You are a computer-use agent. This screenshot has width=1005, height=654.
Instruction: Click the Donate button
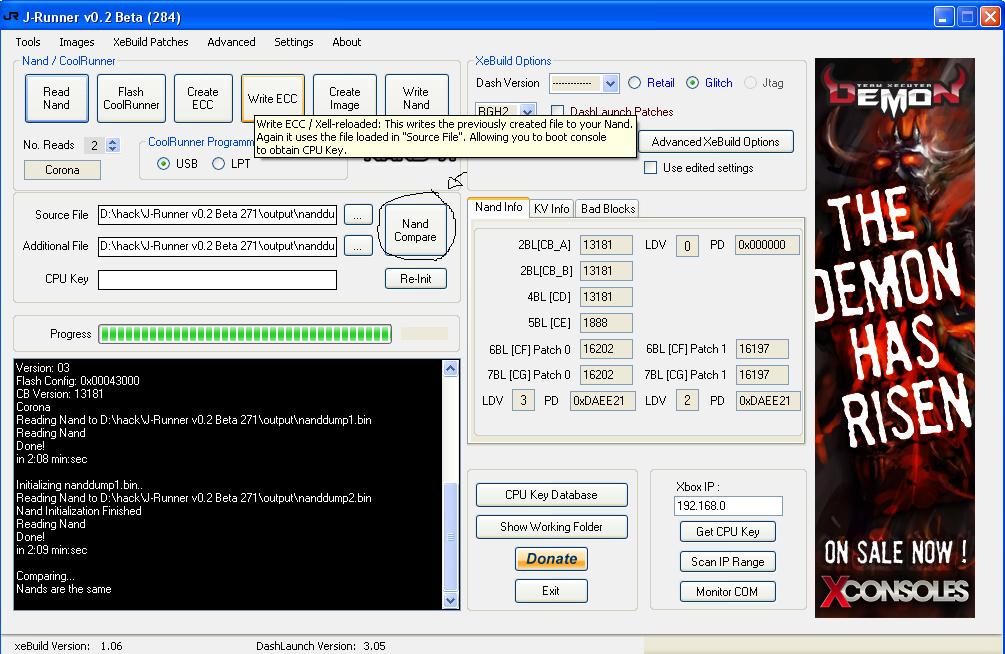coord(551,558)
